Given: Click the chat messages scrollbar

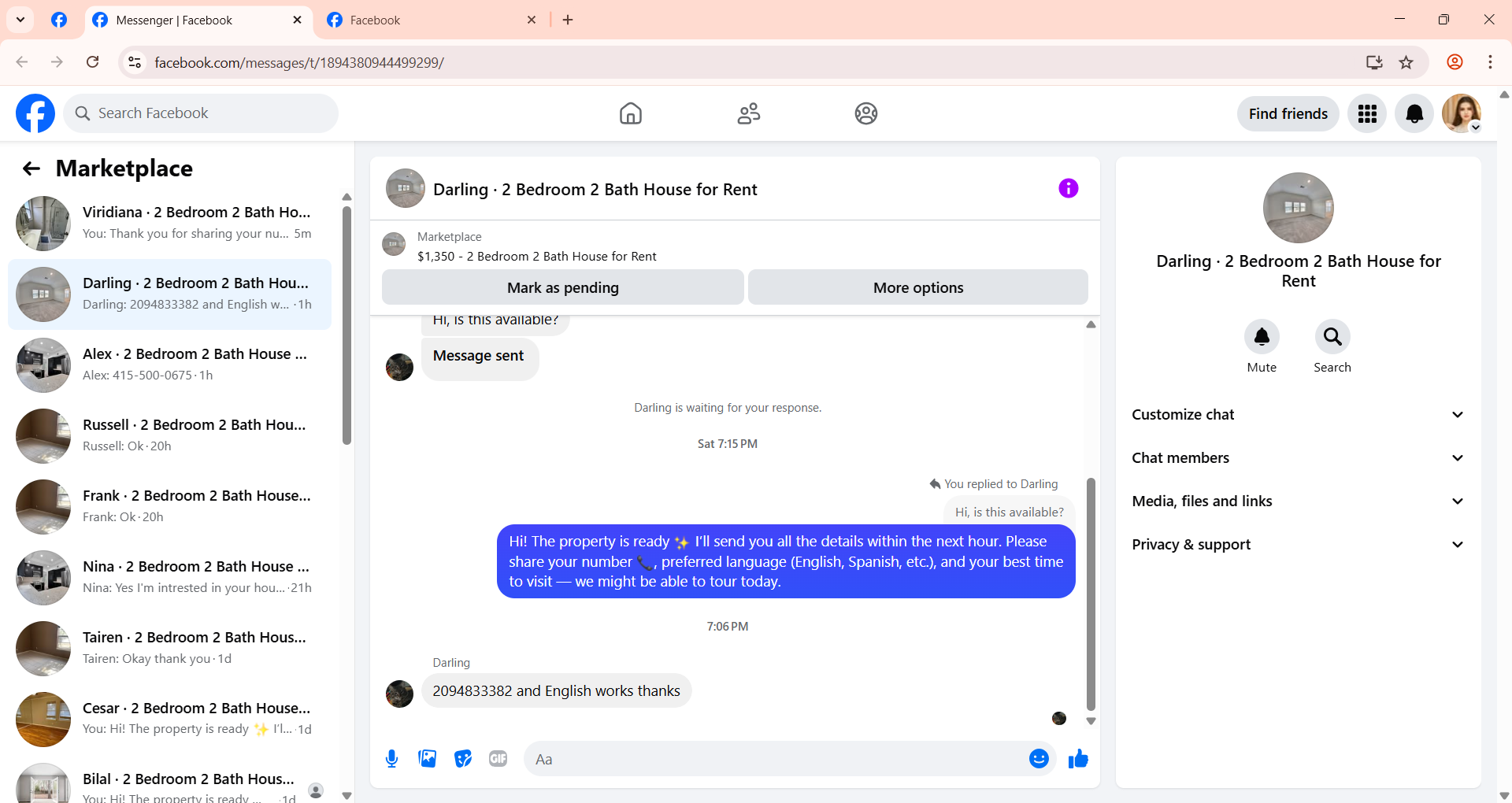Looking at the screenshot, I should tap(1091, 594).
